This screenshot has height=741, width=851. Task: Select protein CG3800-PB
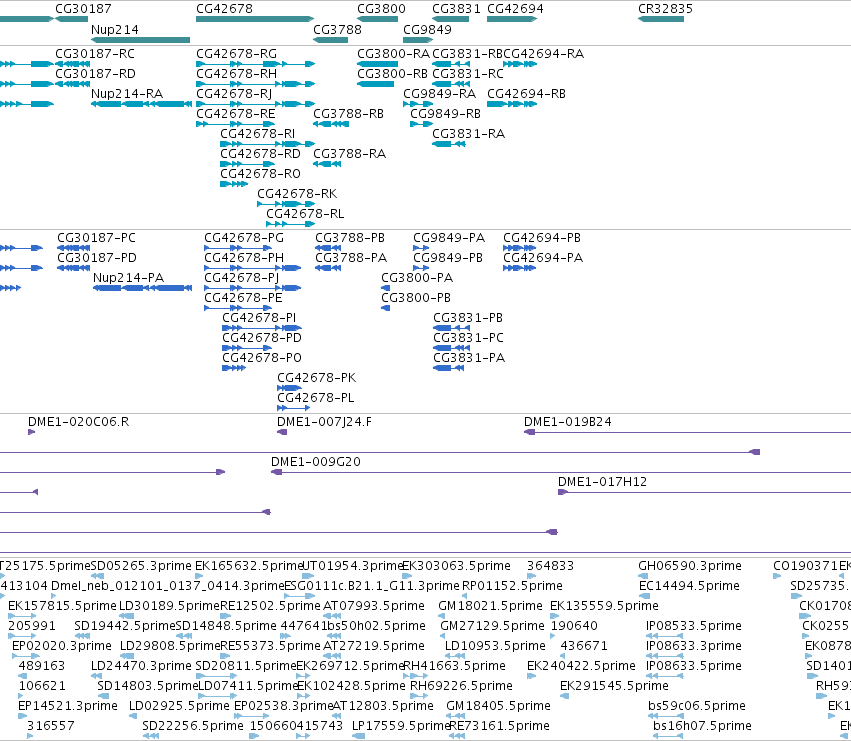(416, 298)
